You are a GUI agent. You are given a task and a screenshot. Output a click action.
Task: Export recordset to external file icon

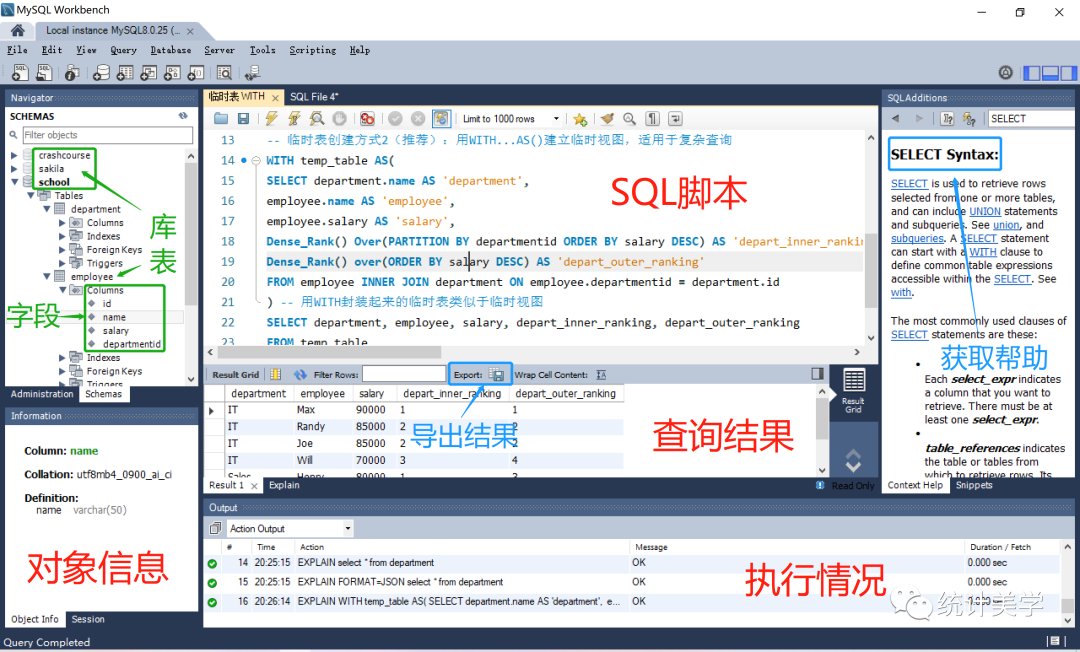click(497, 375)
